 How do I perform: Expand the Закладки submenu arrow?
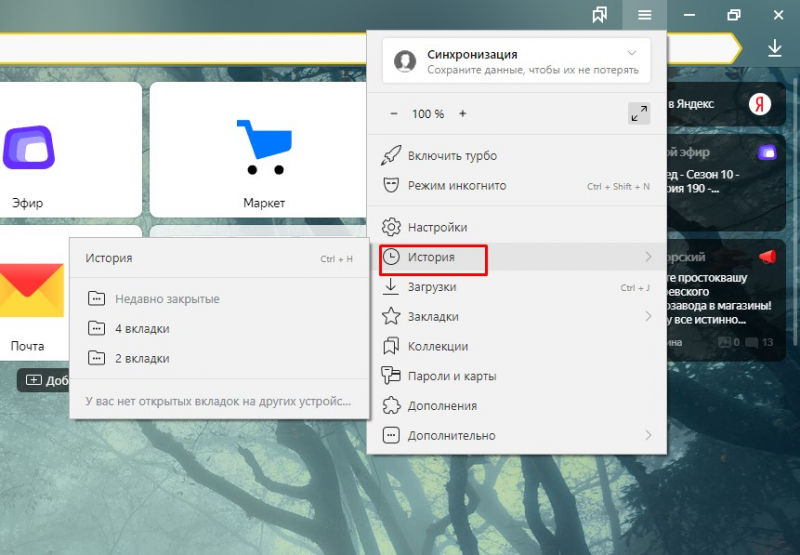(x=648, y=316)
